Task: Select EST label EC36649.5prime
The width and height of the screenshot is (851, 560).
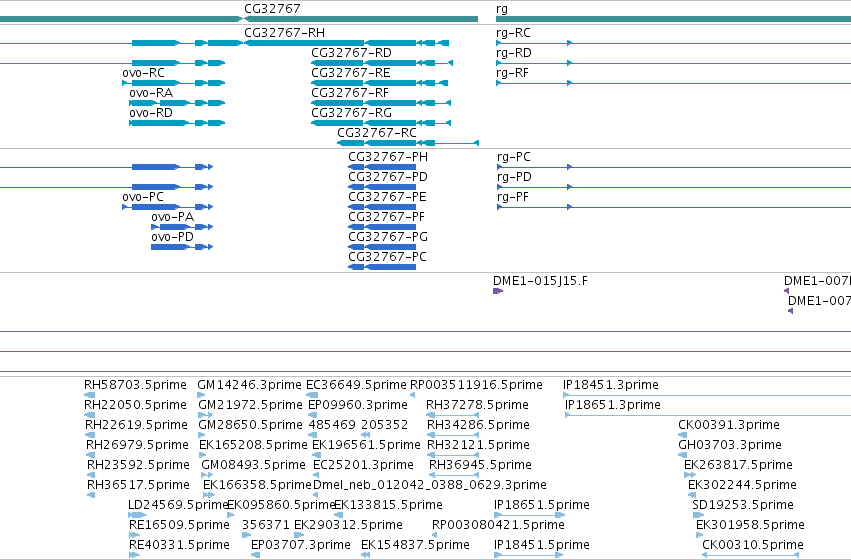Action: coord(356,385)
